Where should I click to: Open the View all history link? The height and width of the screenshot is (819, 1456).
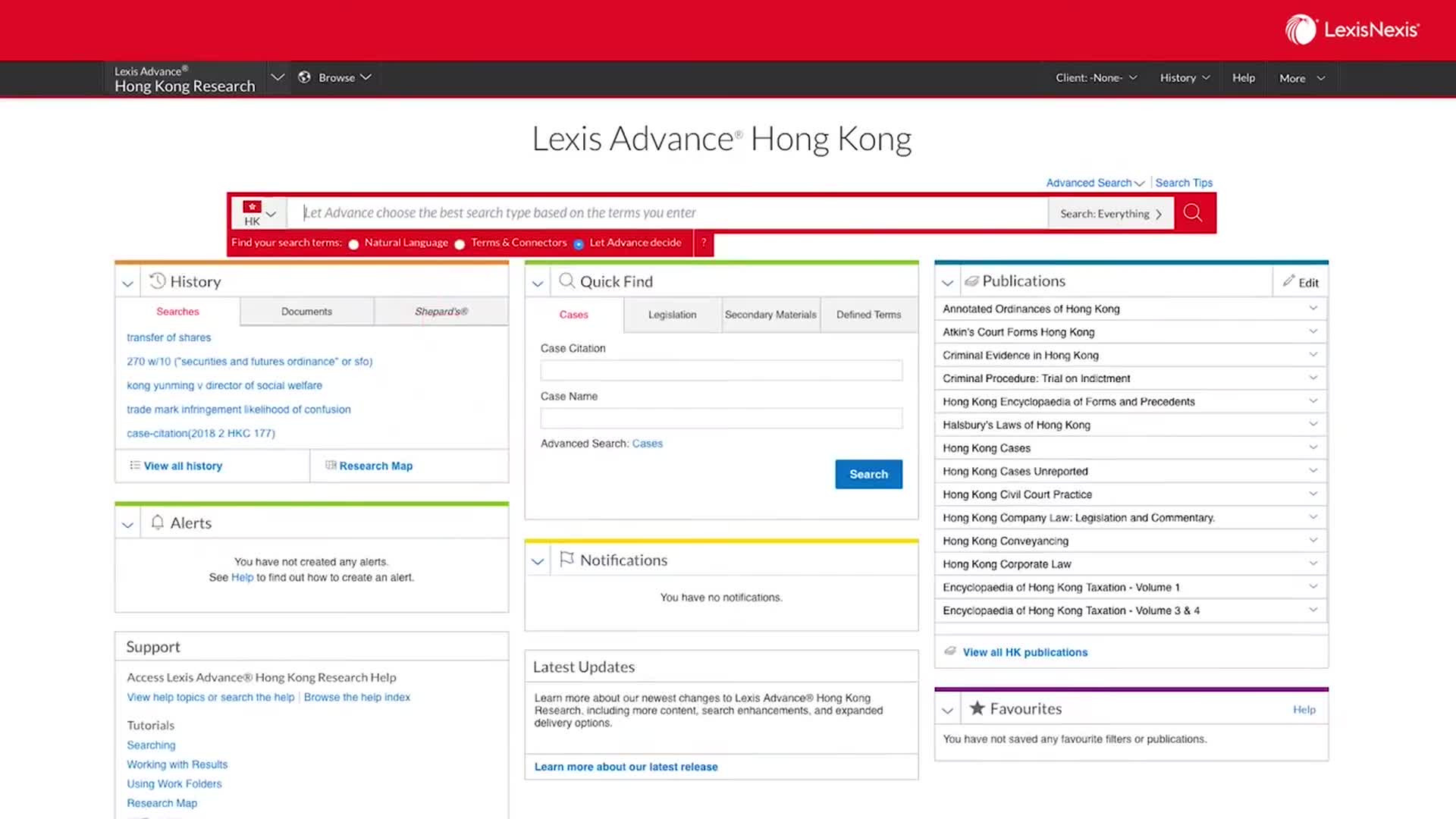[183, 466]
